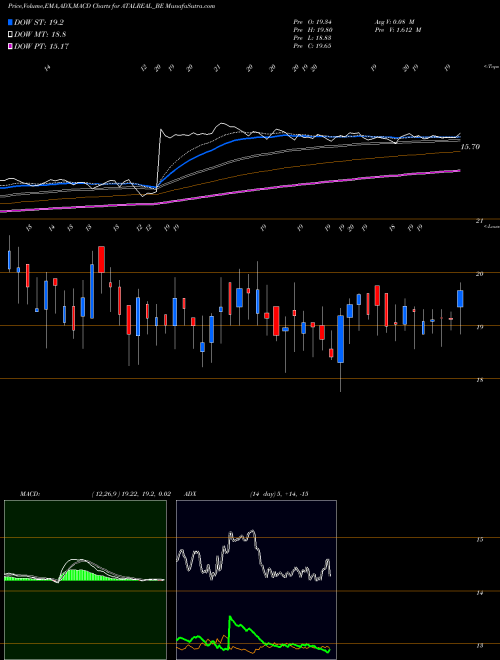Click the 'Pre C: 19.65' value
The height and width of the screenshot is (660, 500).
point(312,46)
